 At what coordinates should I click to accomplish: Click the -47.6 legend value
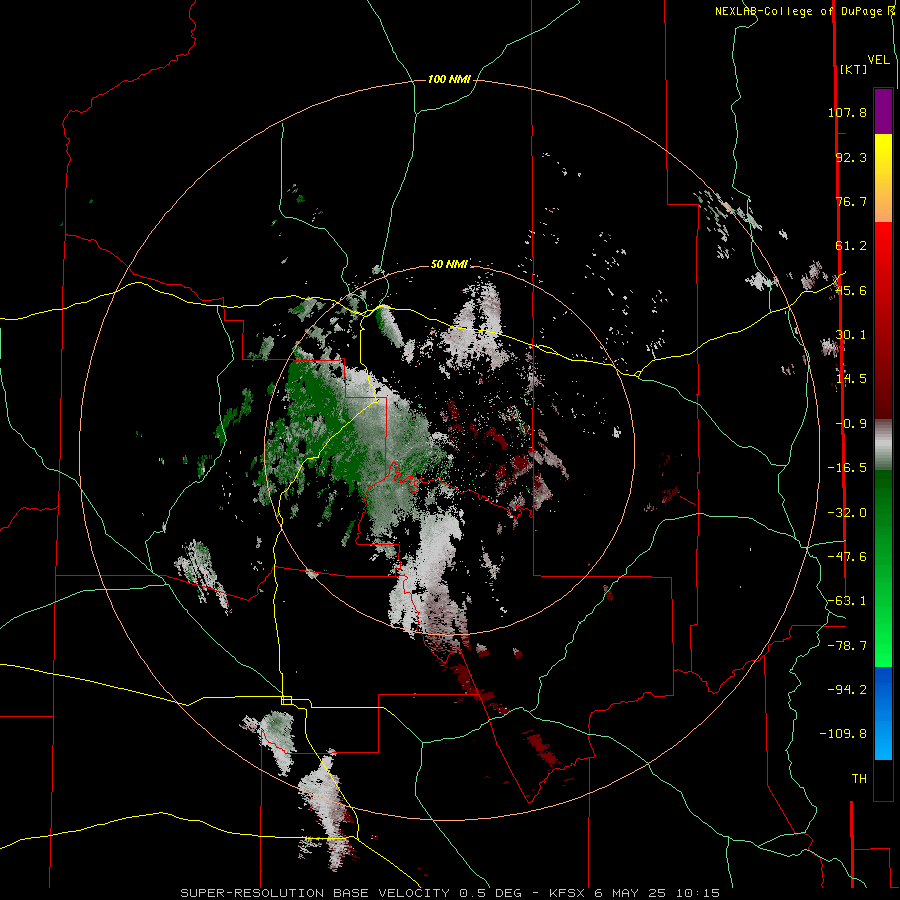847,557
